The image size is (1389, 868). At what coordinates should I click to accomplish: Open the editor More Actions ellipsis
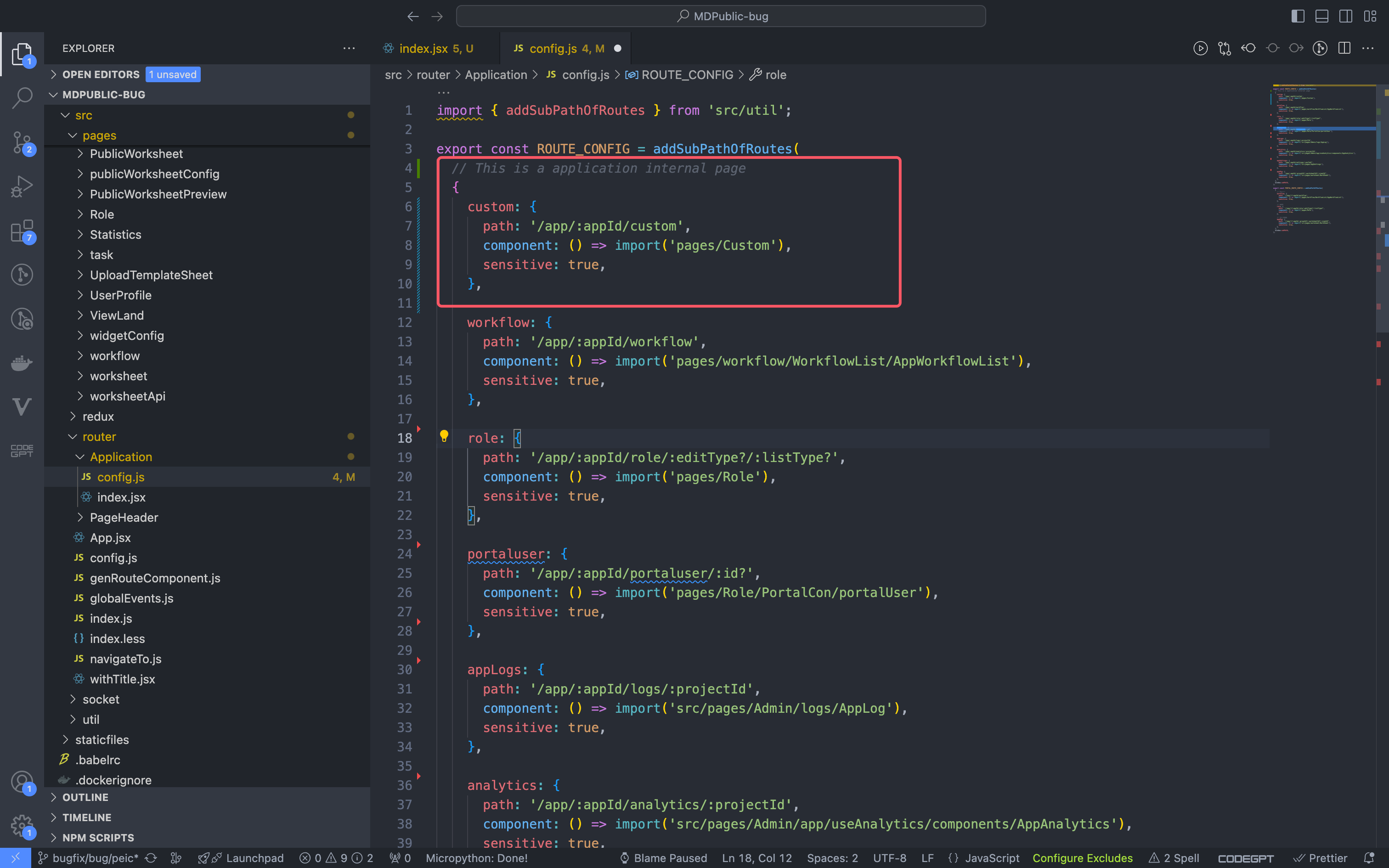coord(1368,48)
